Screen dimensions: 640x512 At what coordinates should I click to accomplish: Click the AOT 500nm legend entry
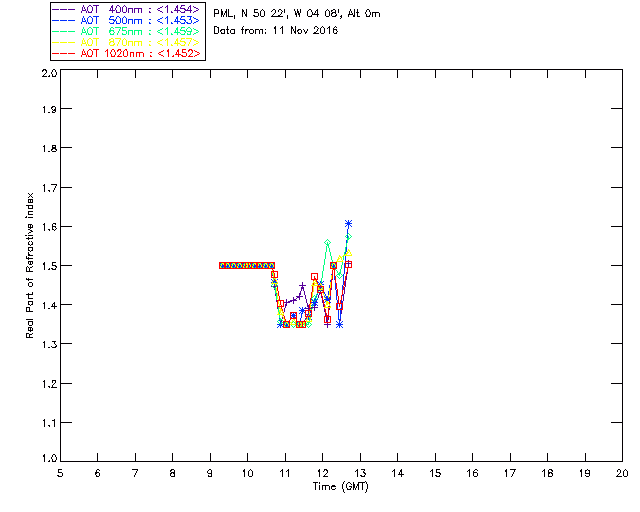127,20
